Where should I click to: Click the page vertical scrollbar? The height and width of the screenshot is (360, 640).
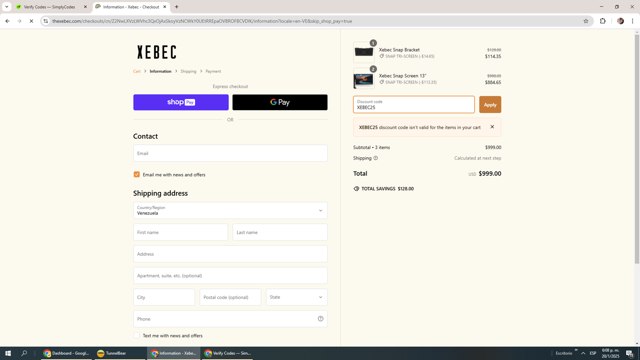(637, 149)
